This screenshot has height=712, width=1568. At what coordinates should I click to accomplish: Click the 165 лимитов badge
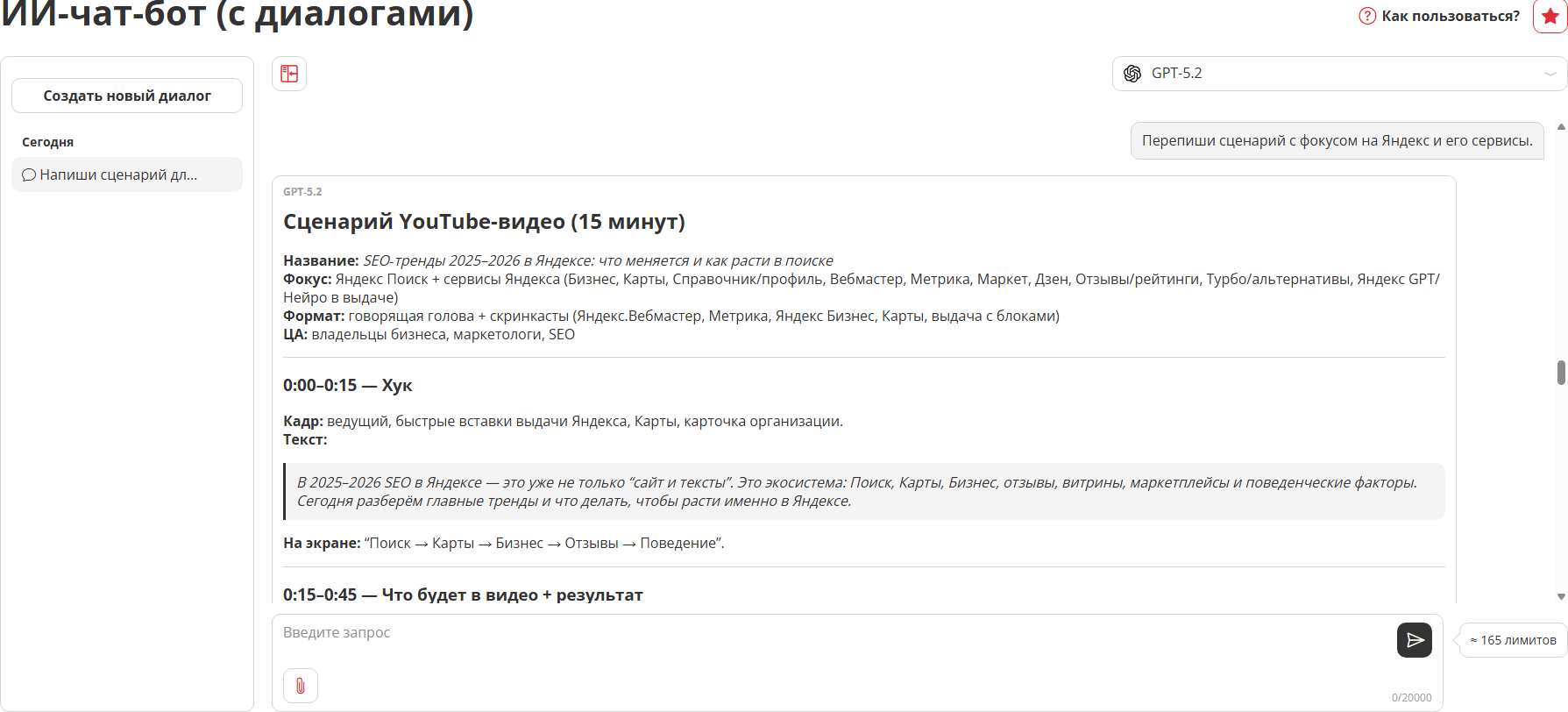pos(1513,640)
